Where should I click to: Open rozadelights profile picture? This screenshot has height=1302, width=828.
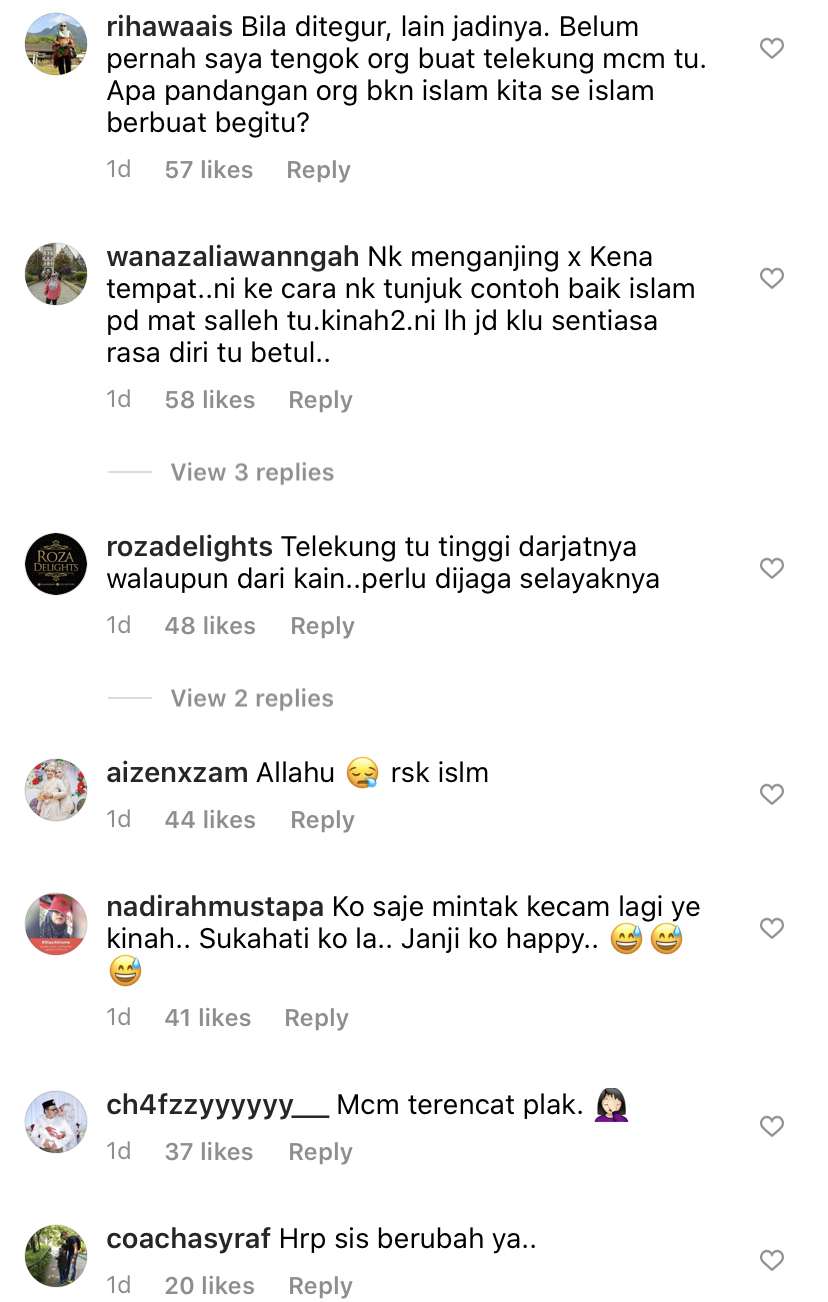(x=56, y=564)
